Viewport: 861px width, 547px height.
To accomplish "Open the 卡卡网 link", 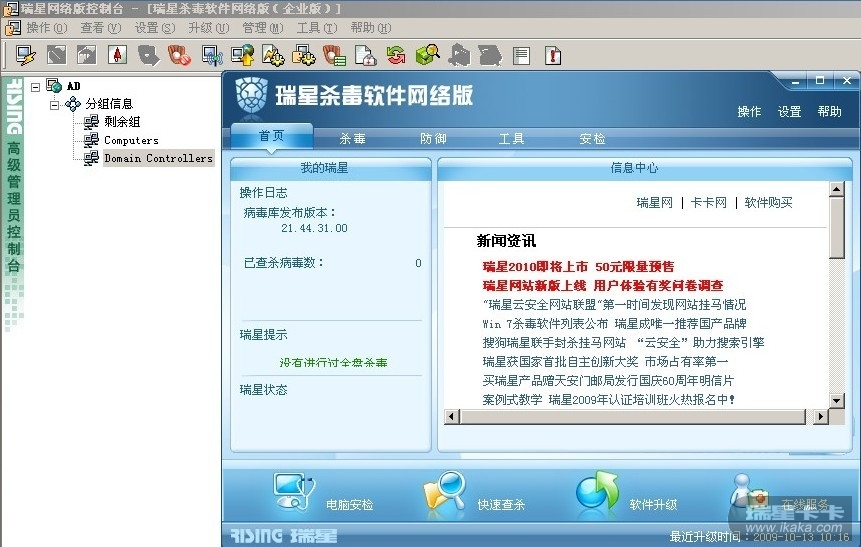I will click(x=708, y=203).
